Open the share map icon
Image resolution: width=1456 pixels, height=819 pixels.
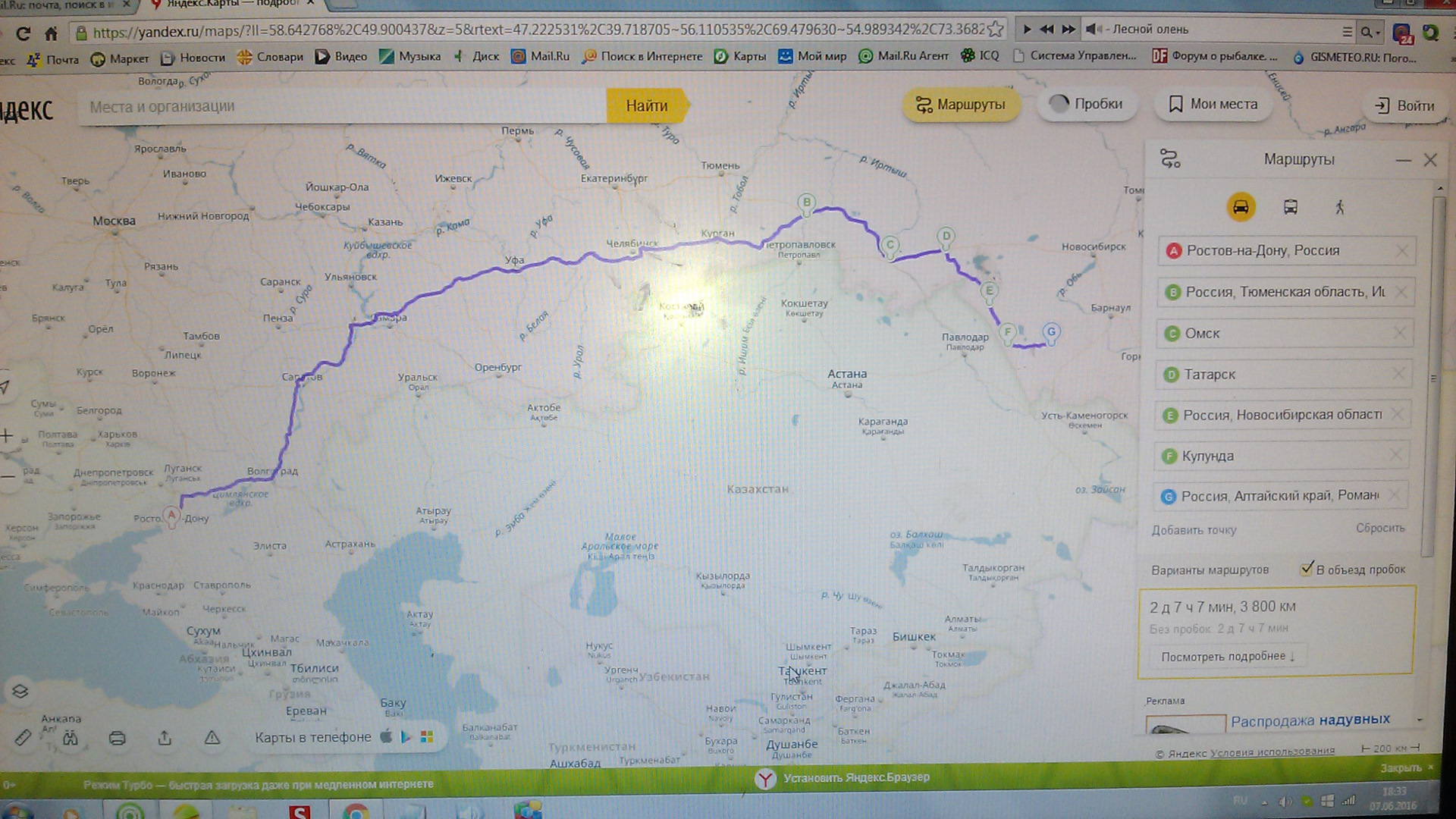[x=165, y=738]
